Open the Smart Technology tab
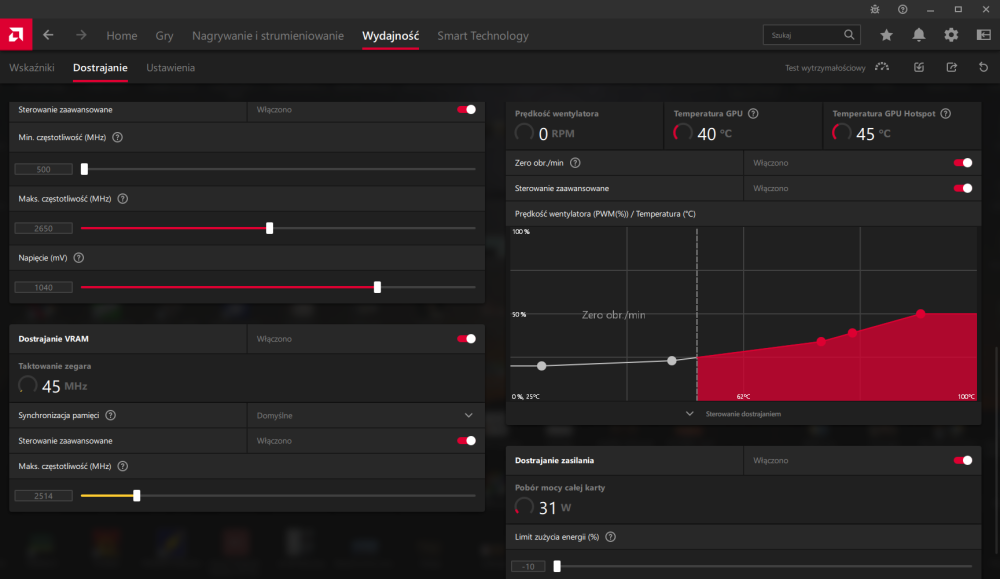 point(483,36)
